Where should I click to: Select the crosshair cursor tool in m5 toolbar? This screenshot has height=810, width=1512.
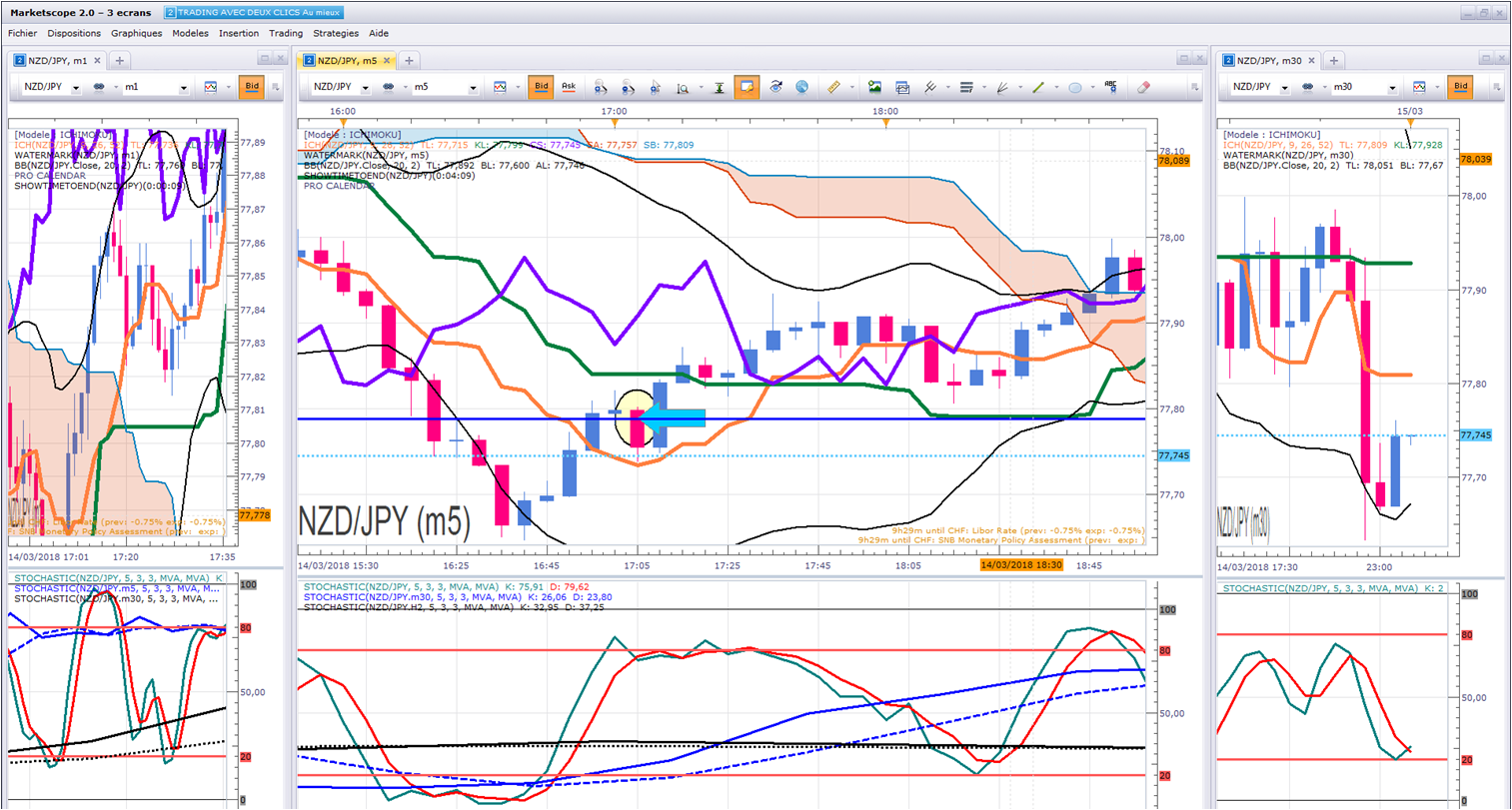tap(656, 87)
